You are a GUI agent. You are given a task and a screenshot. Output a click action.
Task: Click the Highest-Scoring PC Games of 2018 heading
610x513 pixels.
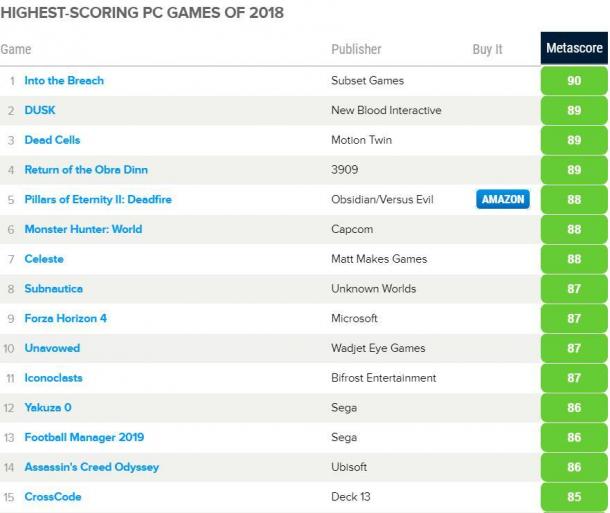(x=142, y=13)
